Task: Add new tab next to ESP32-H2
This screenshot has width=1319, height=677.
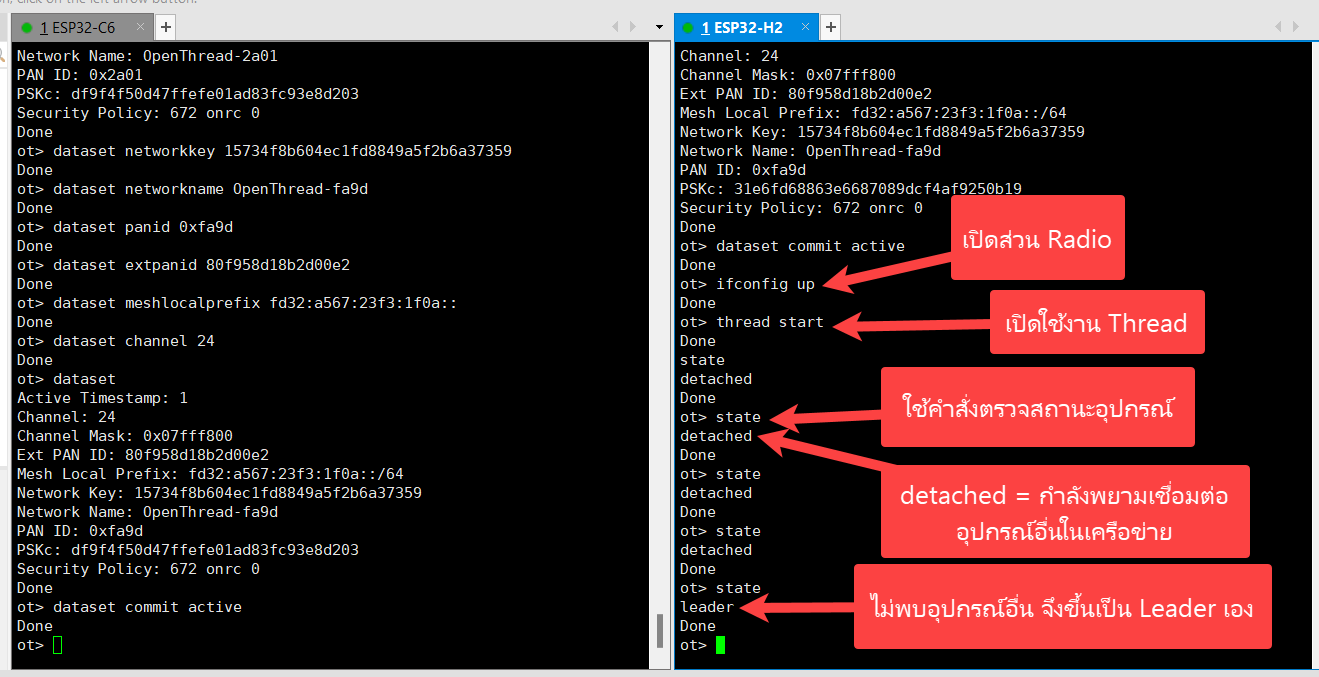Action: point(830,27)
